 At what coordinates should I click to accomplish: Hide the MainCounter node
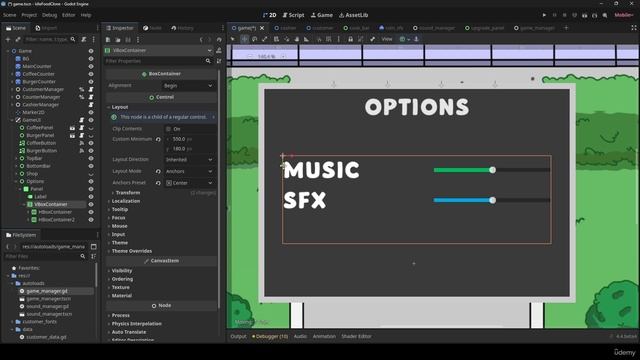point(91,66)
